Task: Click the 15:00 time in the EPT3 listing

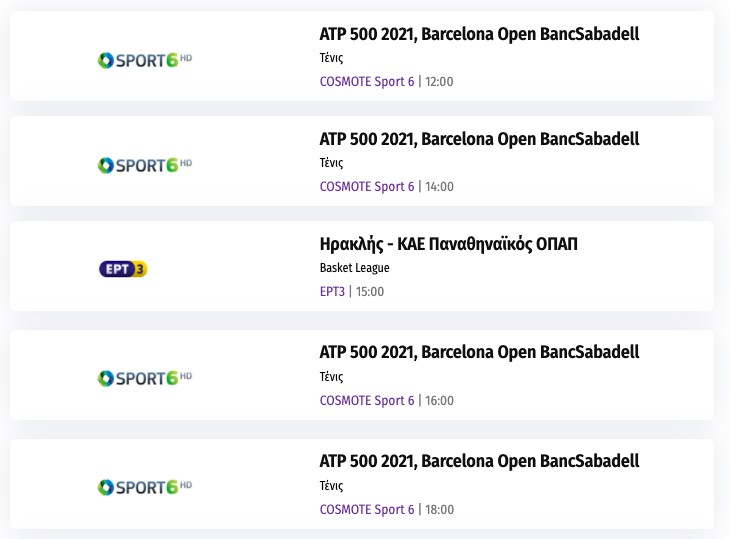Action: coord(370,292)
